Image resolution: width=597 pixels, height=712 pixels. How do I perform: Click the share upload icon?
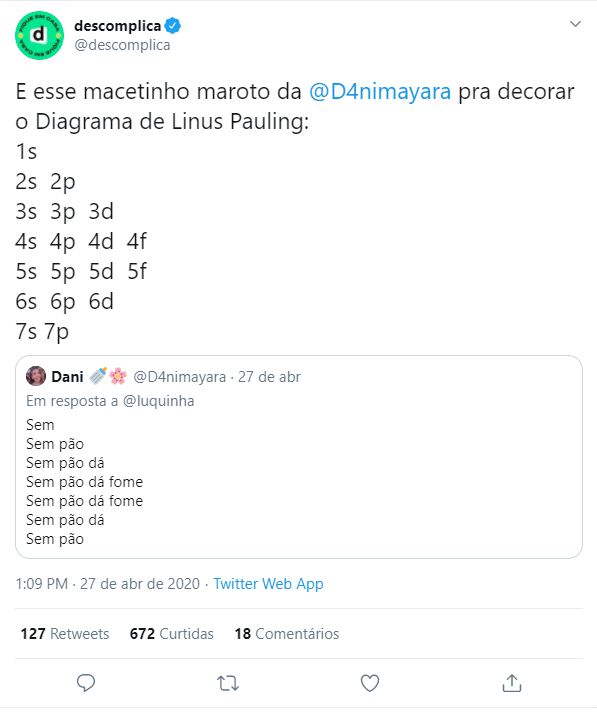[512, 682]
